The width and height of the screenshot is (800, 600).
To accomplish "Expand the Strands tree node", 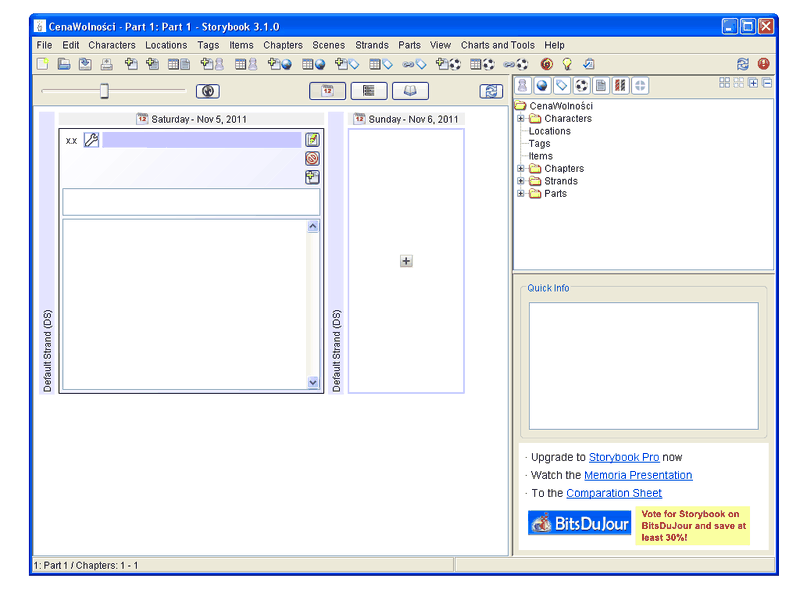I will [x=520, y=181].
